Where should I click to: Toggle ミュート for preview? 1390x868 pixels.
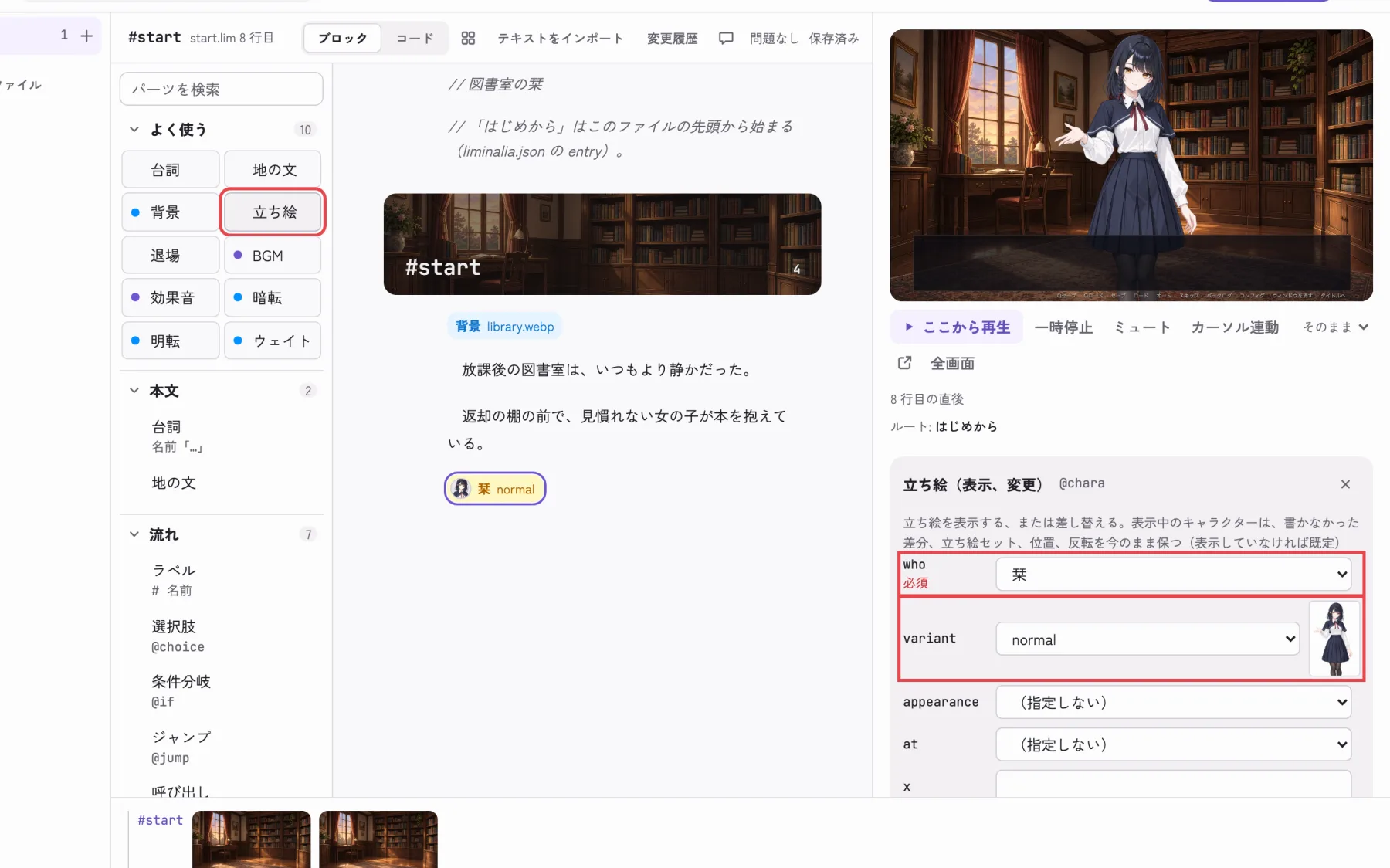[1142, 327]
